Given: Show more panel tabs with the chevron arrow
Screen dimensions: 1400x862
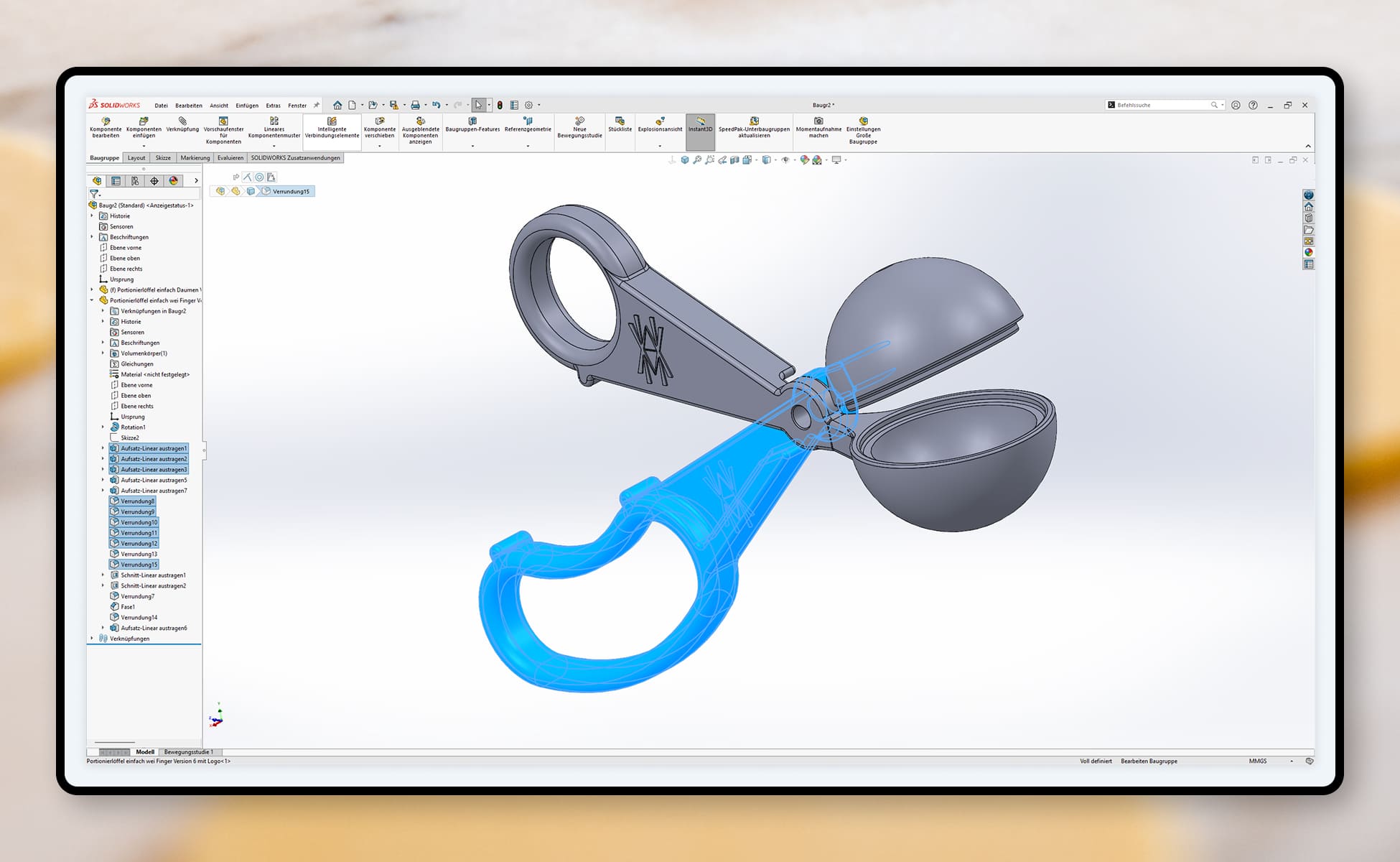Looking at the screenshot, I should [196, 181].
